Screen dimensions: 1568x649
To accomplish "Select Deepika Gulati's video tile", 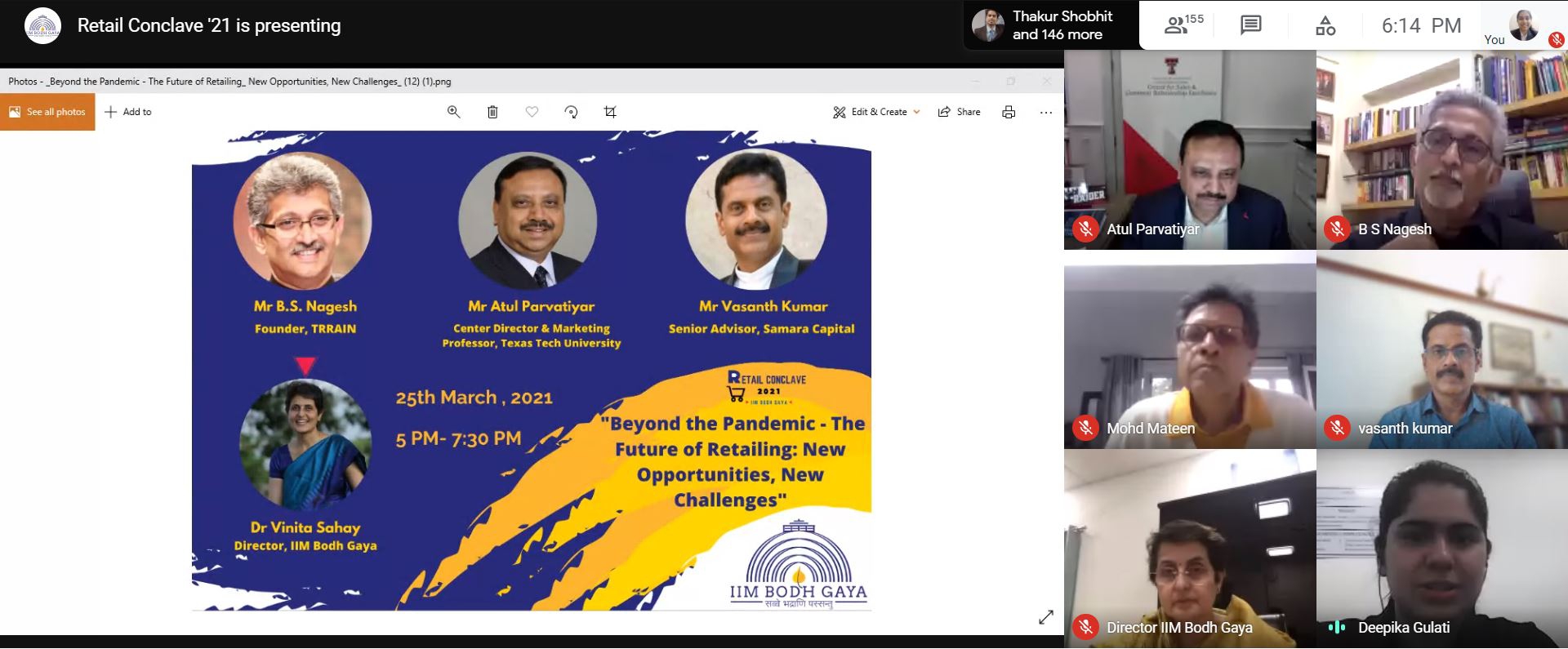I will 1441,547.
